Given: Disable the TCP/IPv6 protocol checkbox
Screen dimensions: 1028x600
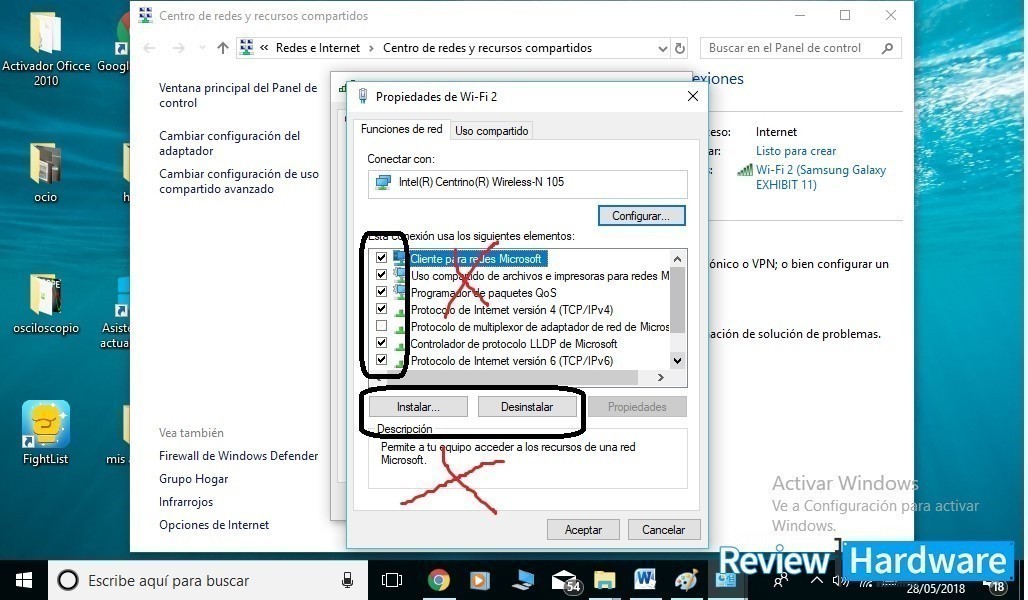Looking at the screenshot, I should coord(382,360).
